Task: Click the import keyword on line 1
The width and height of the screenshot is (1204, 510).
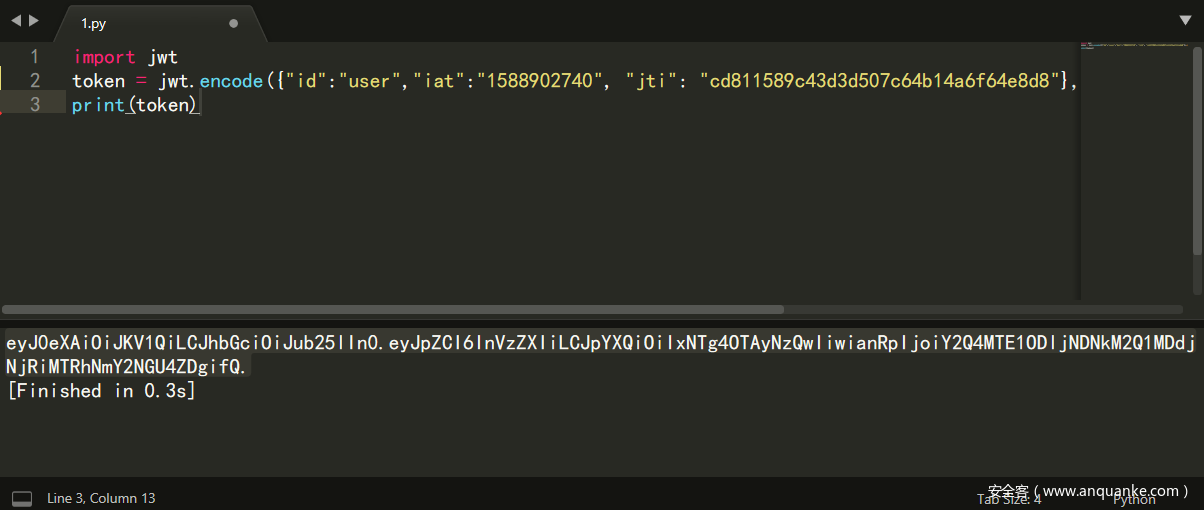Action: tap(105, 57)
